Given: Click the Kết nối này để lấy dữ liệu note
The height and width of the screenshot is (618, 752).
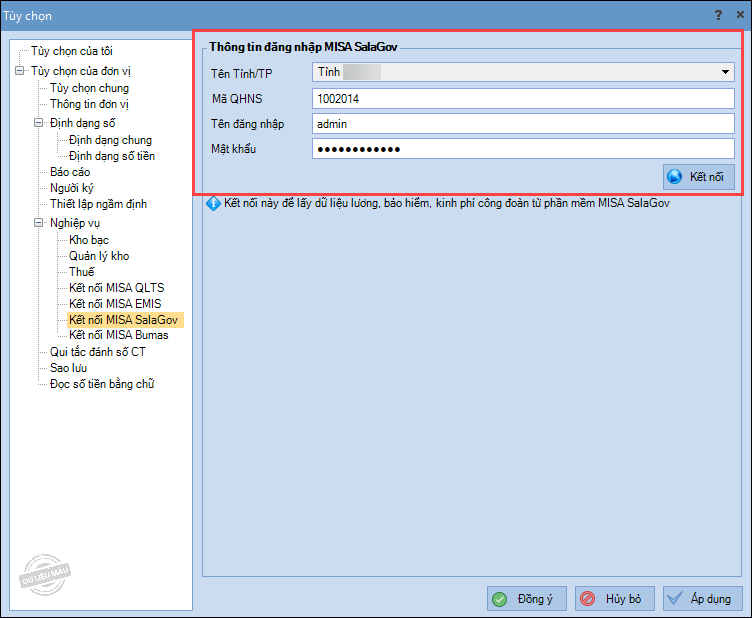Looking at the screenshot, I should 446,203.
